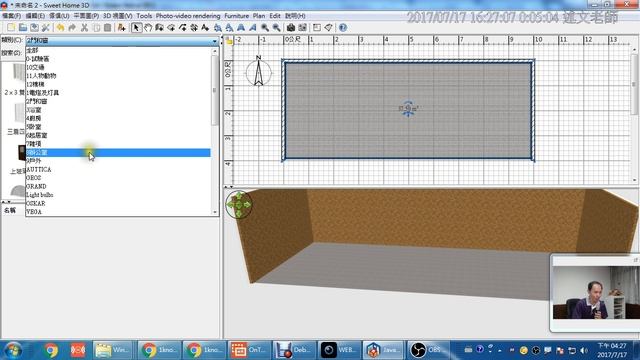This screenshot has width=640, height=360.
Task: Open the 檔案(F) menu
Action: coord(11,16)
